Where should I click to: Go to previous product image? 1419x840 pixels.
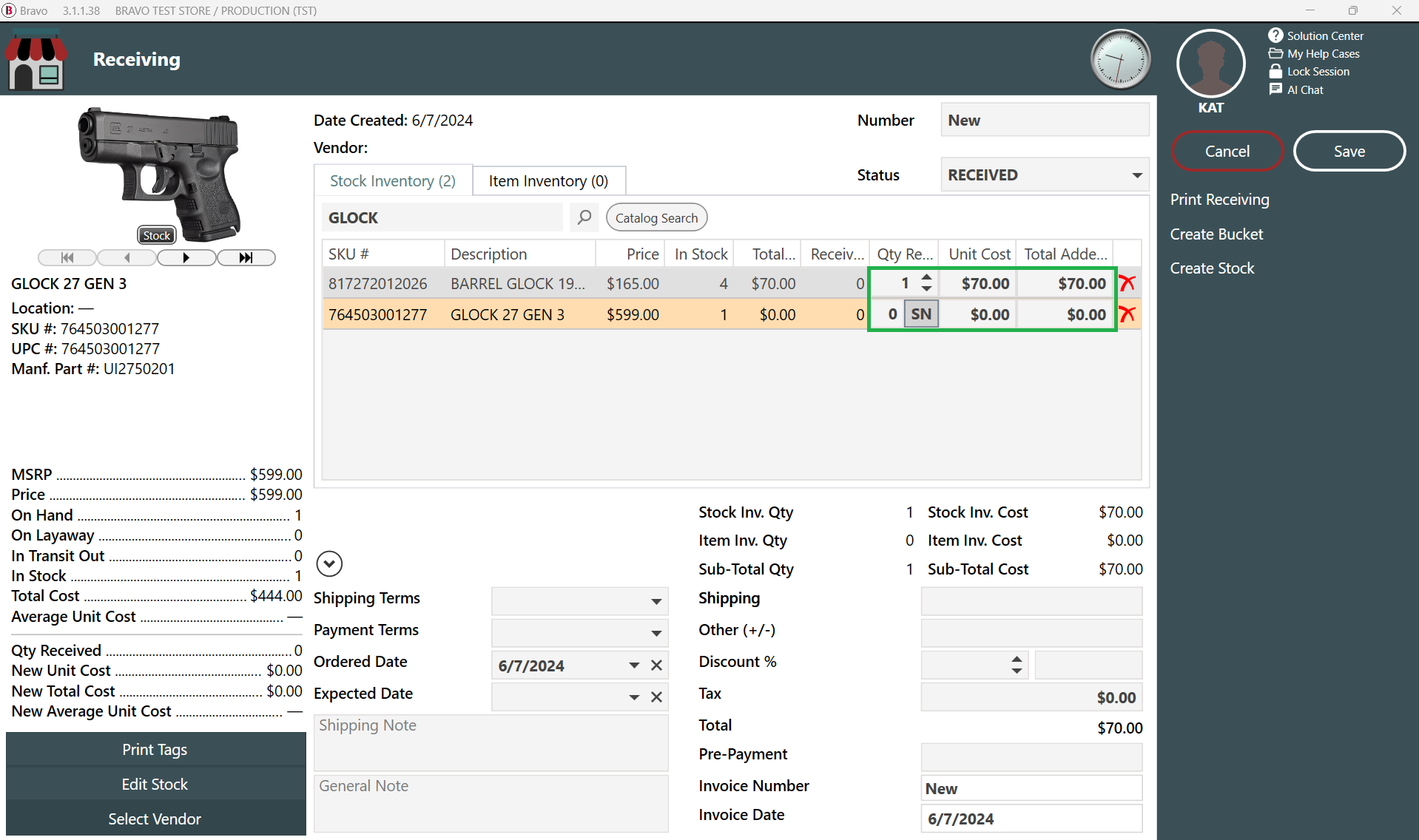pyautogui.click(x=127, y=257)
